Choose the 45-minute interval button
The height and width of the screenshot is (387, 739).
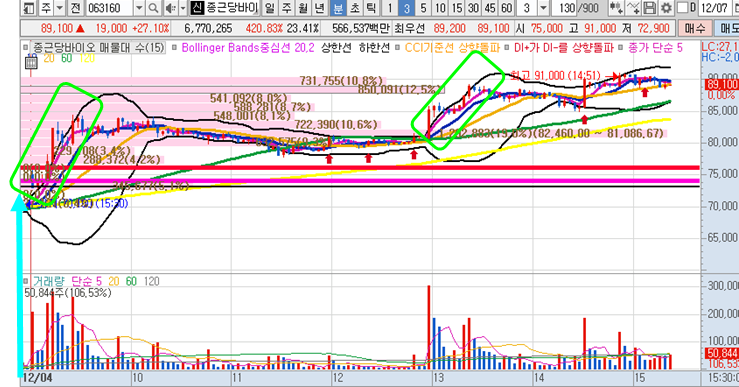[490, 8]
